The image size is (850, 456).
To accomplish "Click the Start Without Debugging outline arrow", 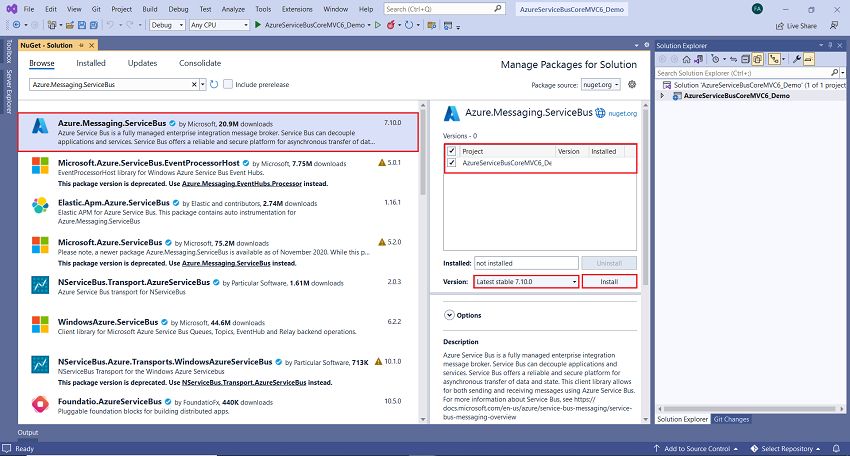I will pos(378,25).
